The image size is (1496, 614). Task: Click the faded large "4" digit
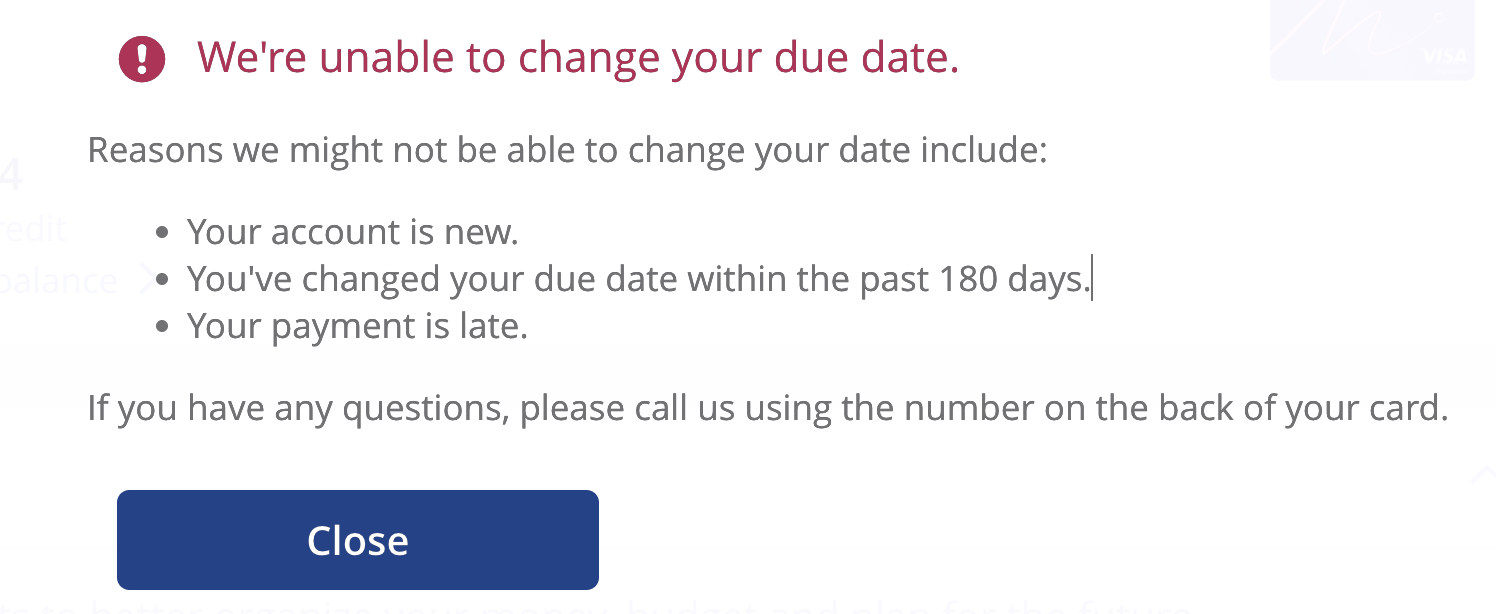click(x=10, y=176)
